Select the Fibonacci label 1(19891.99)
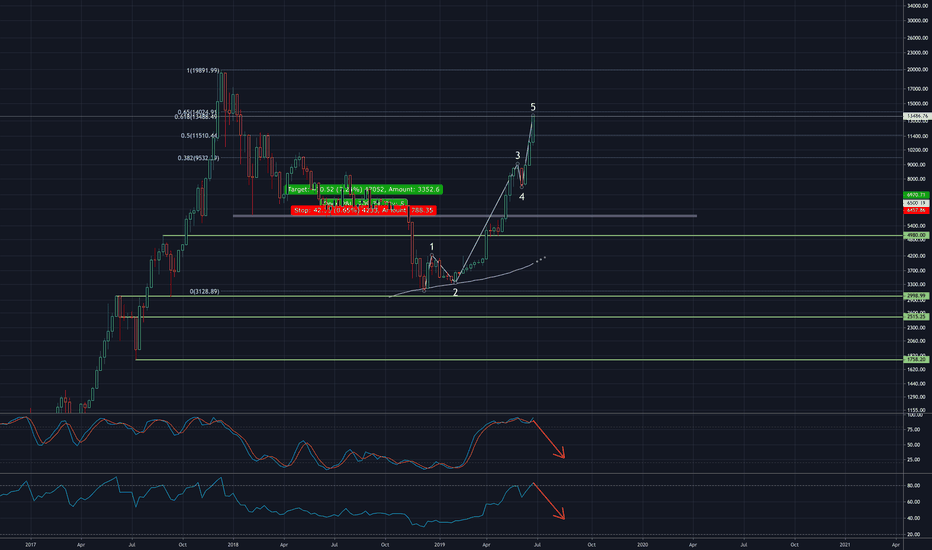The height and width of the screenshot is (550, 932). pyautogui.click(x=203, y=71)
